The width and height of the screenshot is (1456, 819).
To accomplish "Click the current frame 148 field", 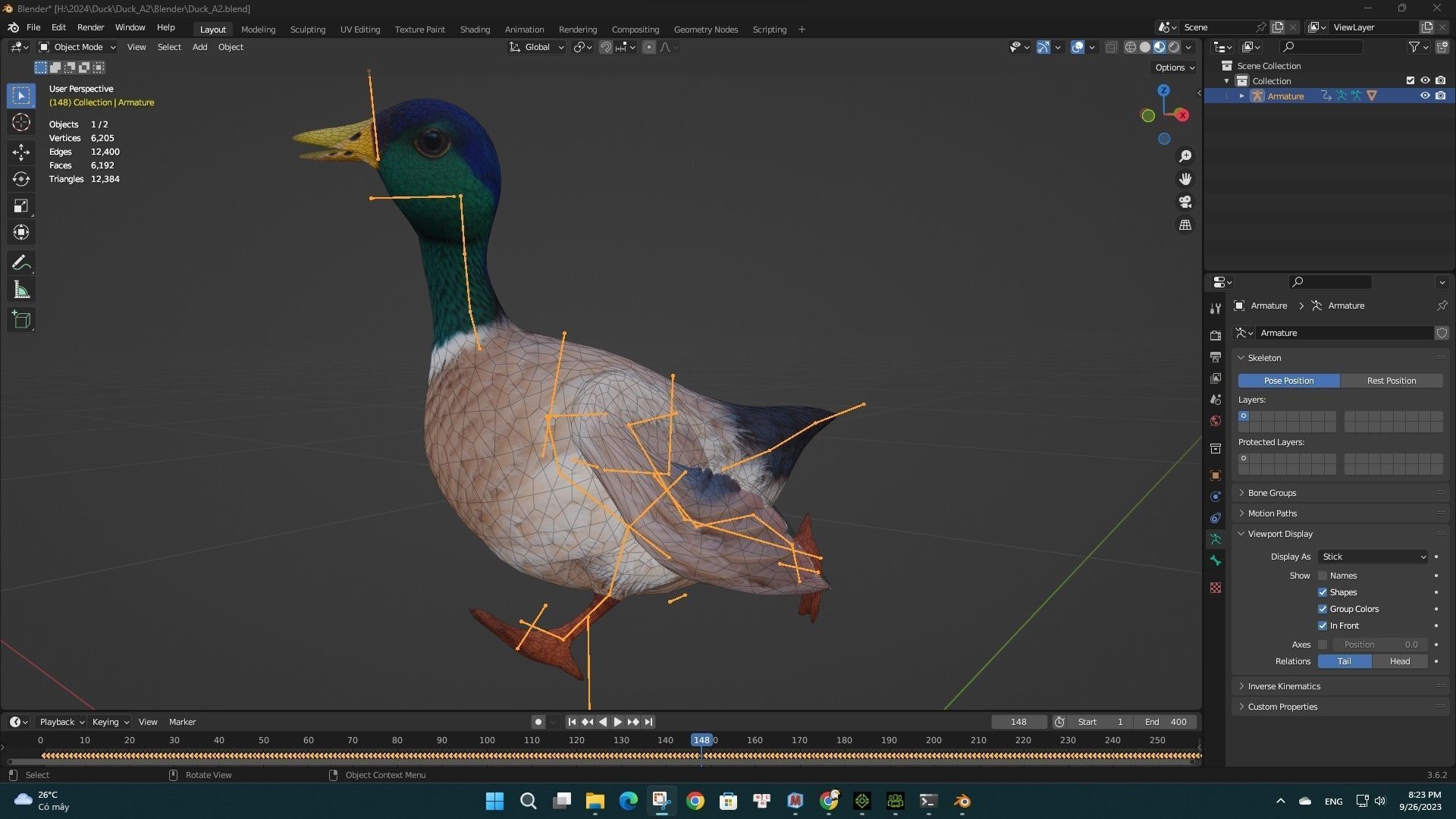I will (x=1018, y=722).
